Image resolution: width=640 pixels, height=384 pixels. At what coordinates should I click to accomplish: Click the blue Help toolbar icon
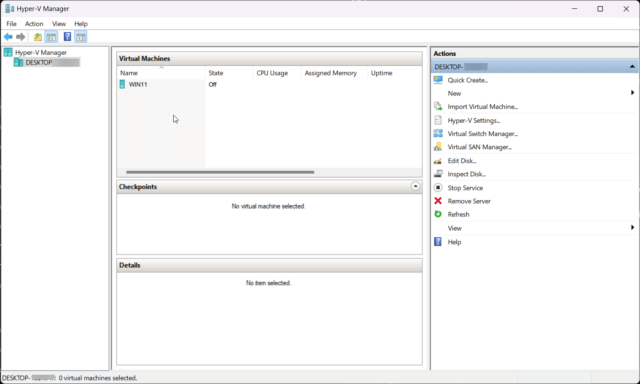[67, 37]
